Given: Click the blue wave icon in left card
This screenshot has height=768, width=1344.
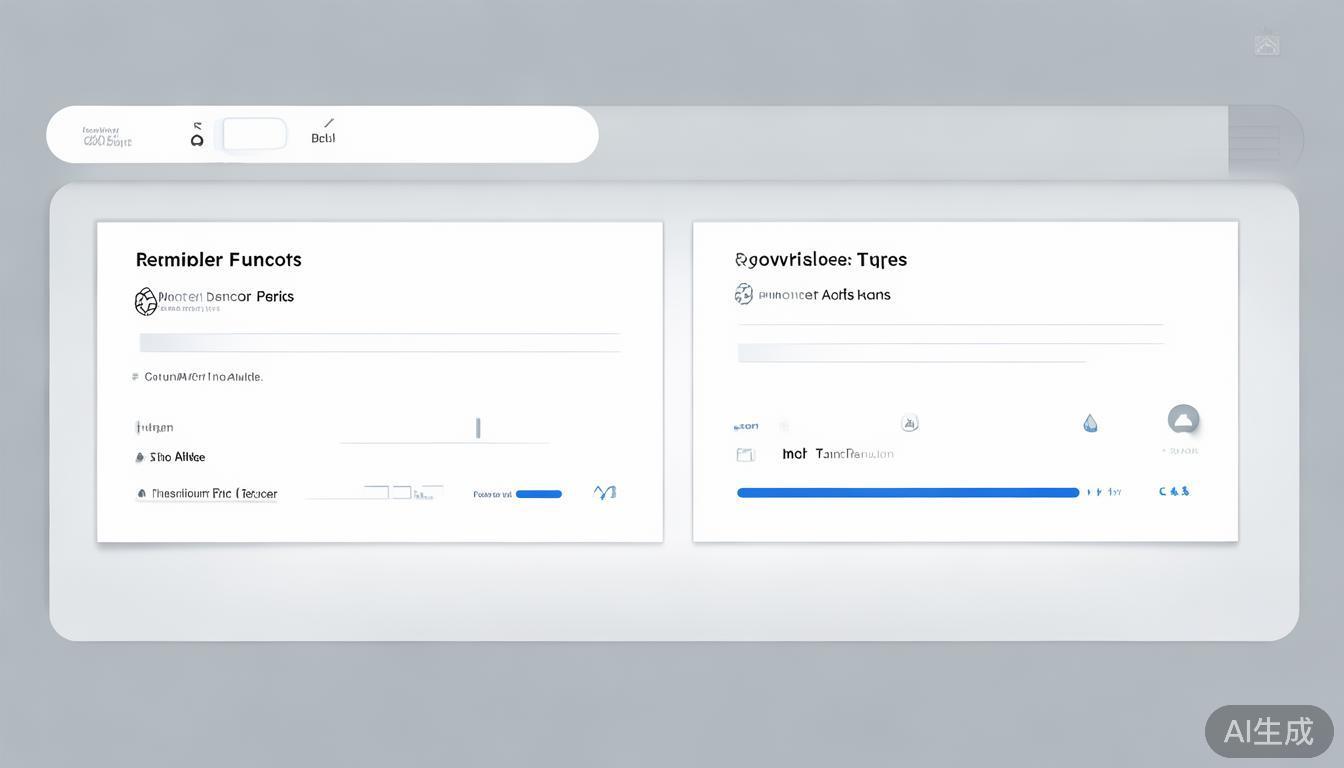Looking at the screenshot, I should click(605, 492).
